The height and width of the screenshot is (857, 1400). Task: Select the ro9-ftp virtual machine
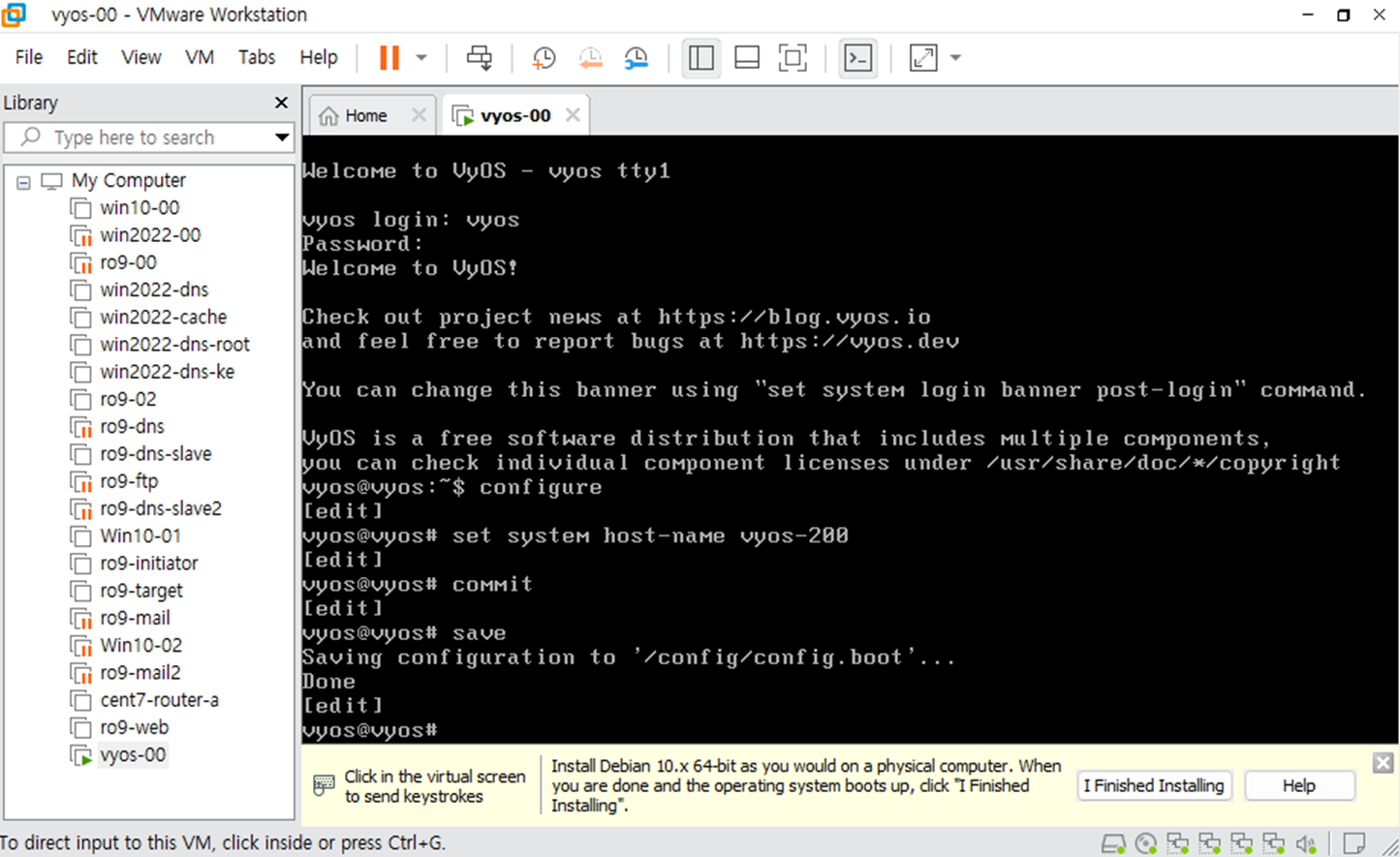(x=129, y=480)
